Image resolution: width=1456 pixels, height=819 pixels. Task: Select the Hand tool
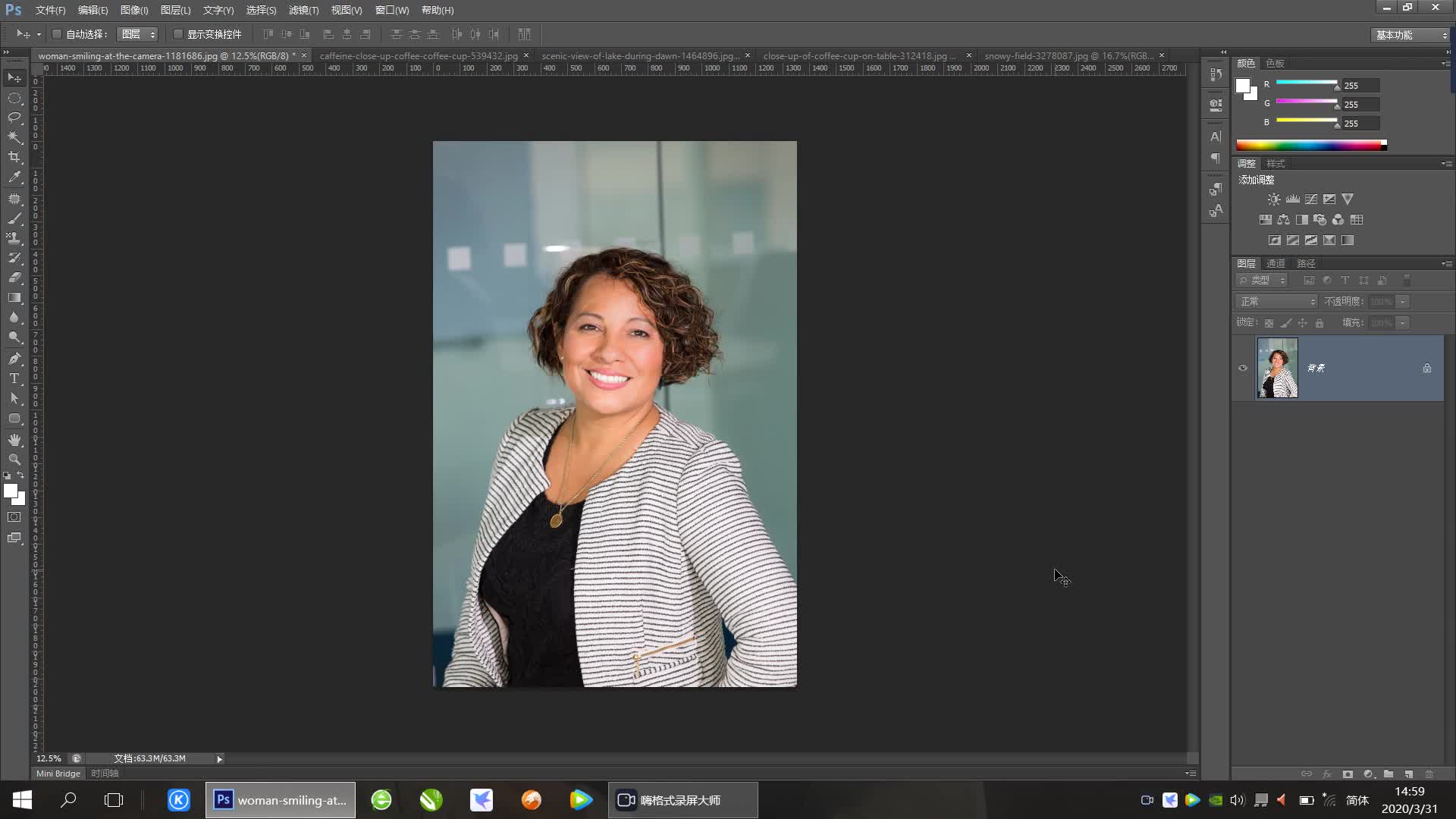(x=14, y=440)
